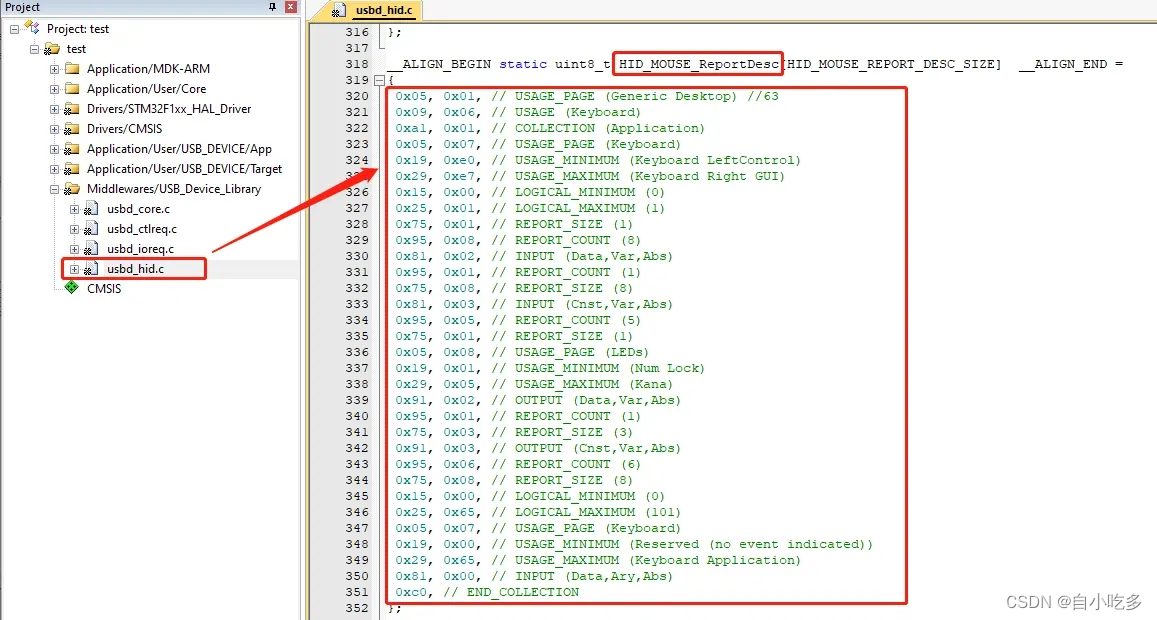Click USAGE (Keyboard) comment on line 321
This screenshot has height=620, width=1157.
566,112
